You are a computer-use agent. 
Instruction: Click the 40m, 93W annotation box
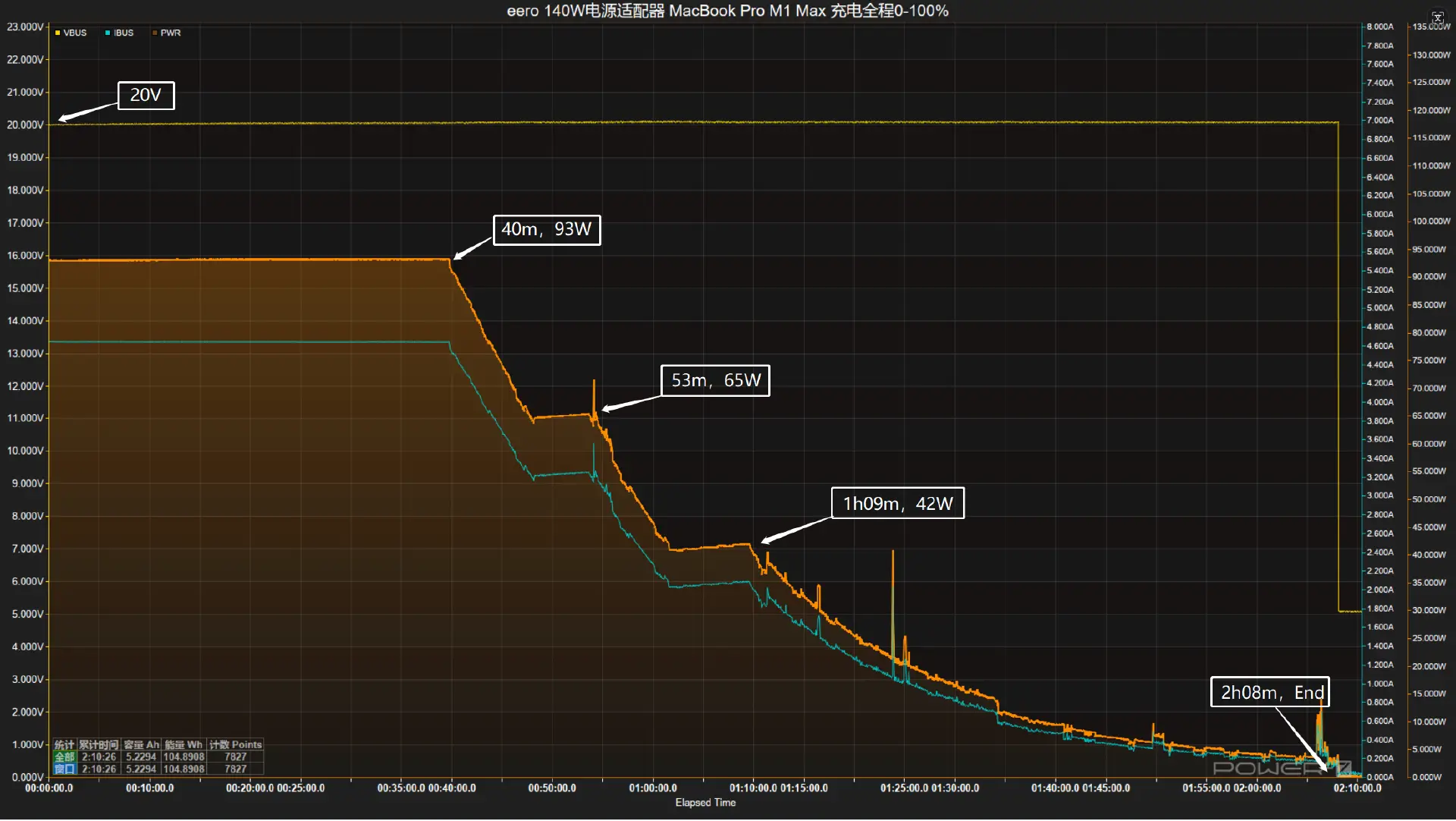(x=546, y=230)
